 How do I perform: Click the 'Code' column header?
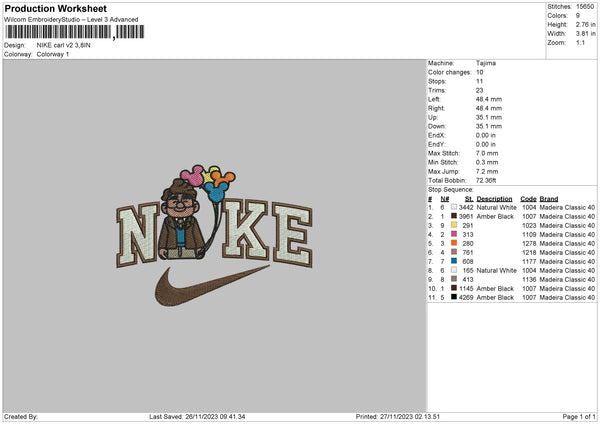click(x=528, y=199)
